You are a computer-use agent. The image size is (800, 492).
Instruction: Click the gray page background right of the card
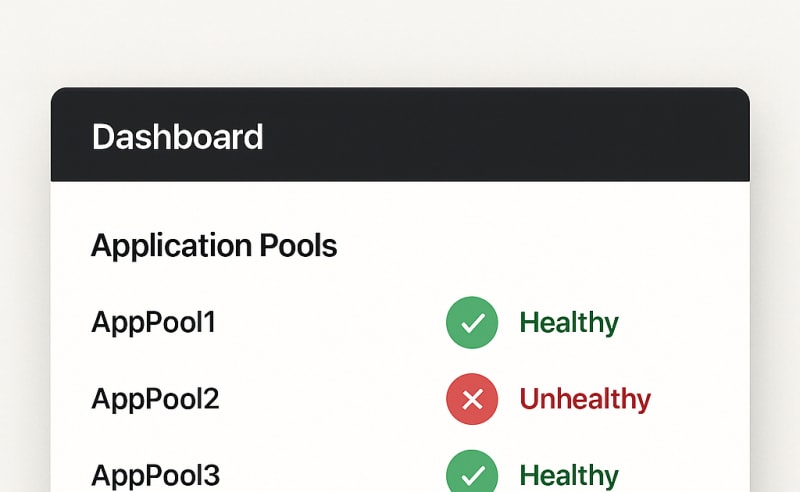775,300
